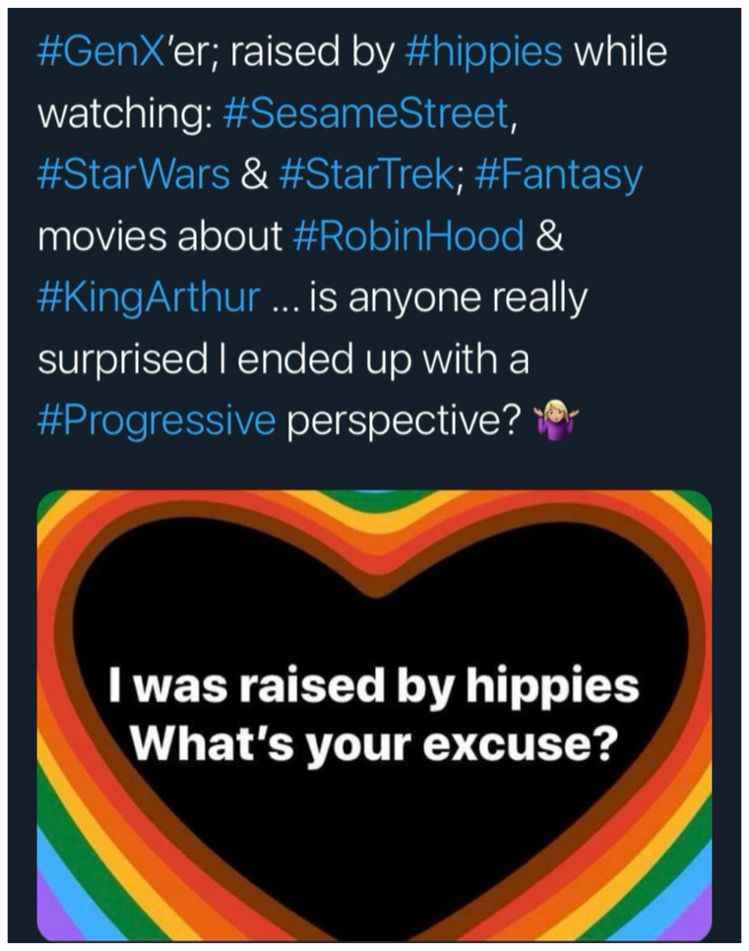Open the #Progressive hashtag link
The height and width of the screenshot is (951, 749).
(x=156, y=422)
